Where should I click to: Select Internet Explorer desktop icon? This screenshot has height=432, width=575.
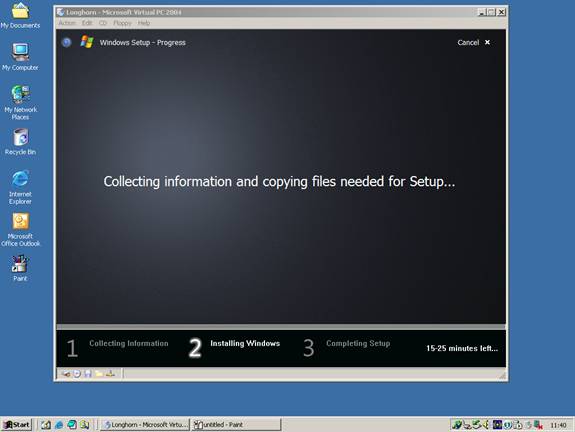tap(20, 187)
